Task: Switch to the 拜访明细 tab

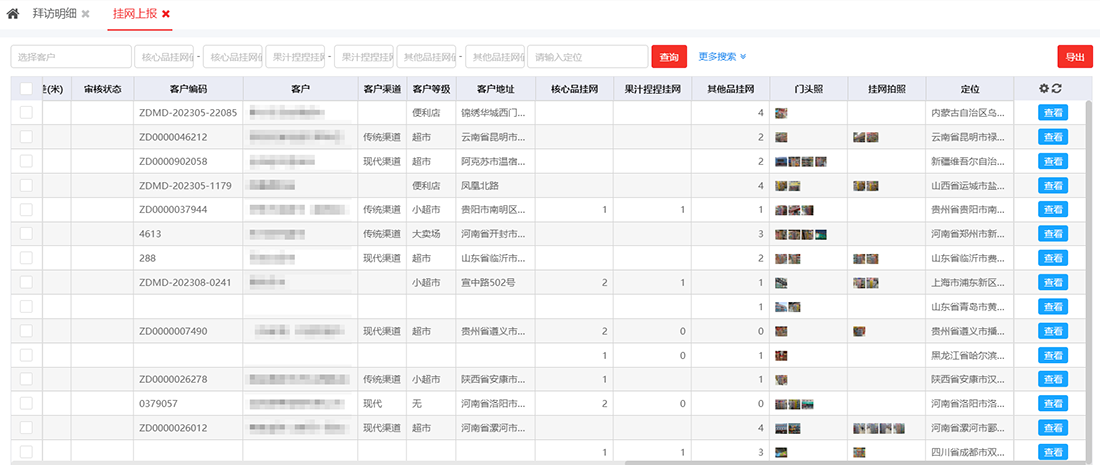Action: click(x=54, y=14)
